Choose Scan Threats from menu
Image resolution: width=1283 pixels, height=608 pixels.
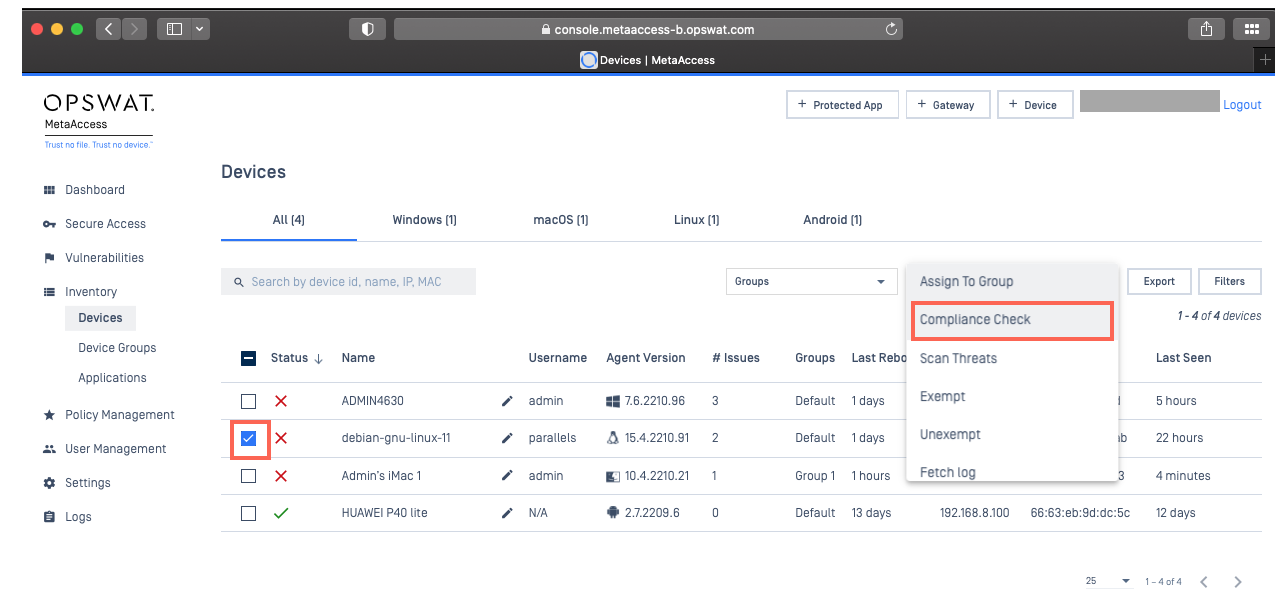pyautogui.click(x=1012, y=358)
